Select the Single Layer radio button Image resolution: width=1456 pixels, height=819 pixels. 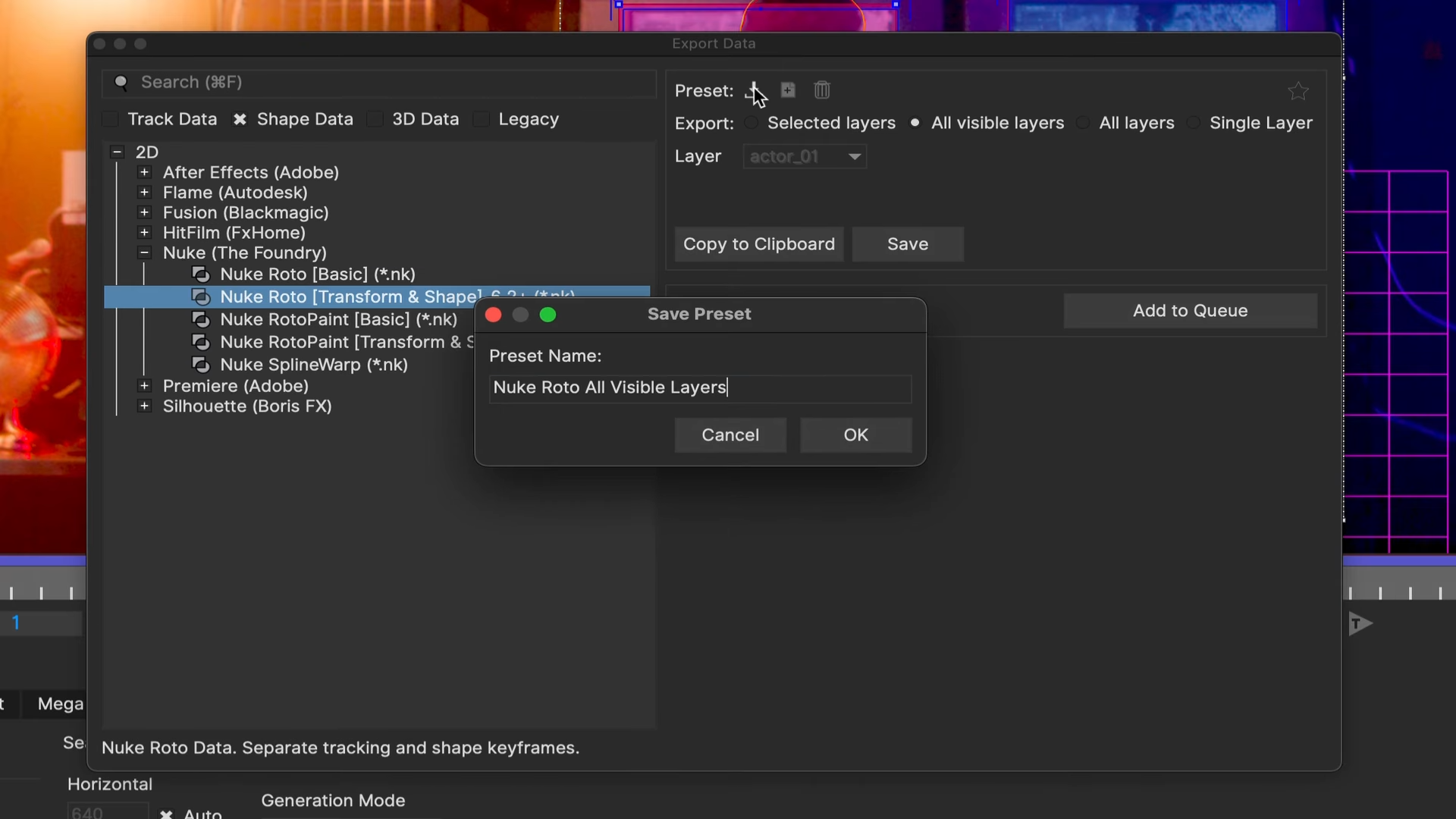point(1194,122)
